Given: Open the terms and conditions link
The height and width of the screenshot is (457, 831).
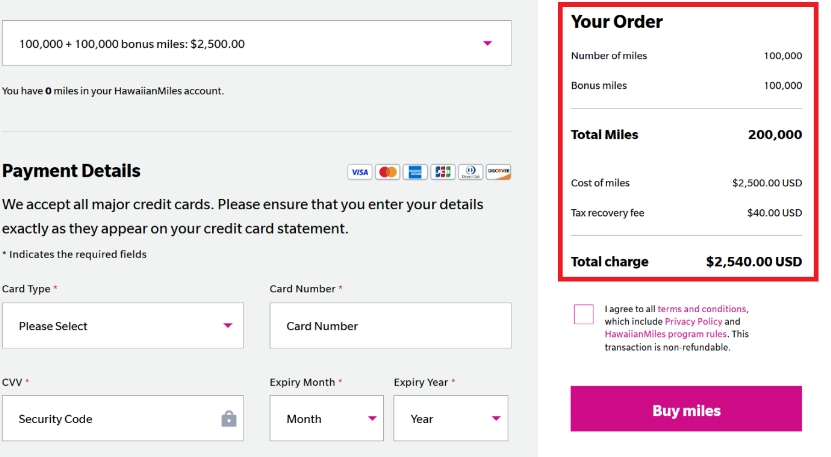Looking at the screenshot, I should [x=702, y=309].
